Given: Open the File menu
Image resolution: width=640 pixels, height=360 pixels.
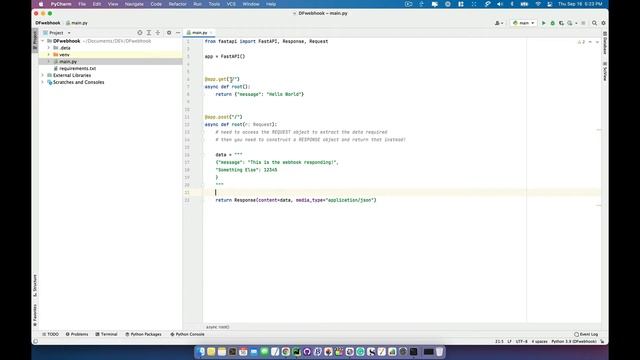Looking at the screenshot, I should (82, 4).
